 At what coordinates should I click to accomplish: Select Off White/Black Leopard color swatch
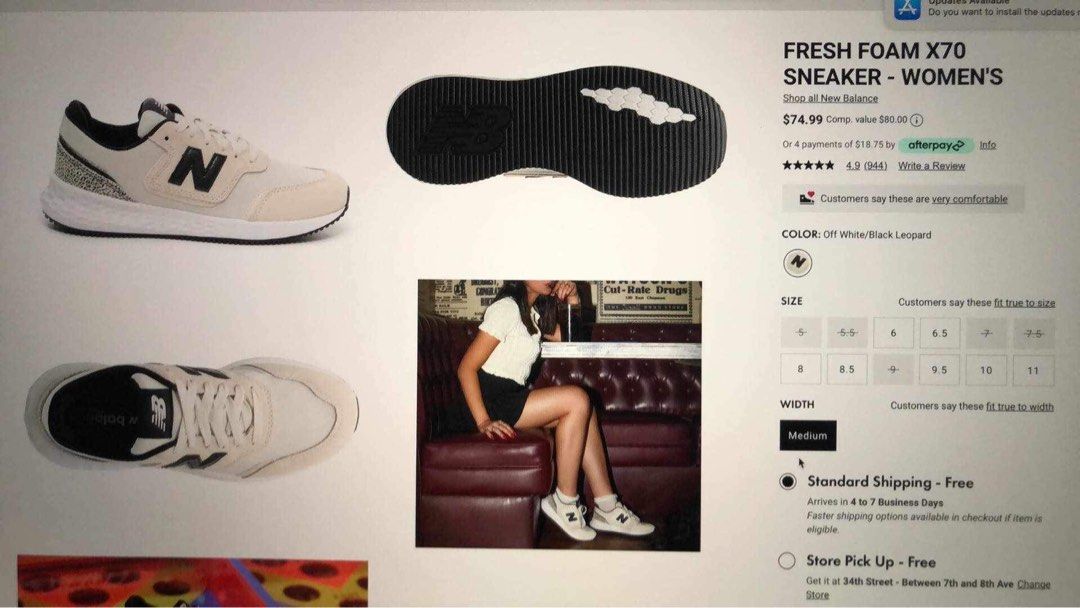tap(798, 262)
